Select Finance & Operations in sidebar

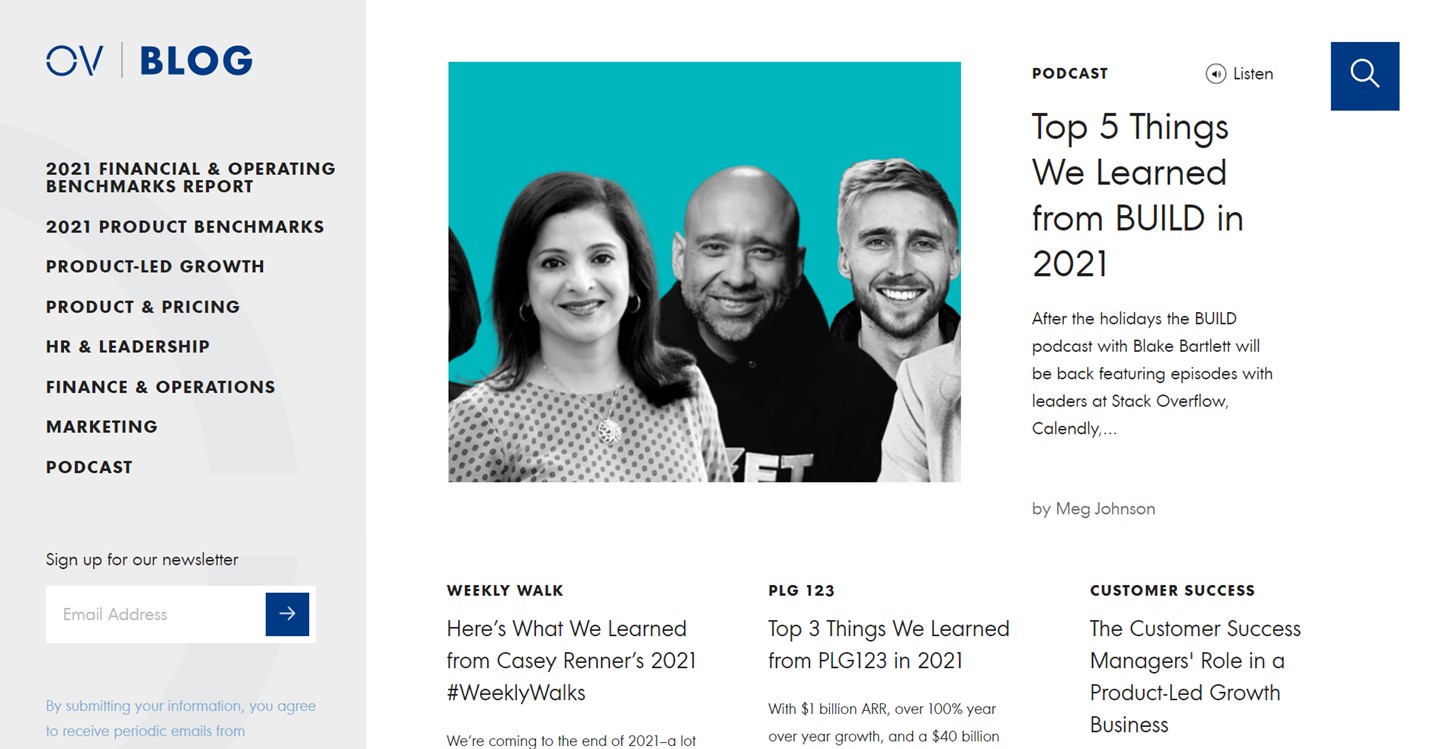(160, 387)
